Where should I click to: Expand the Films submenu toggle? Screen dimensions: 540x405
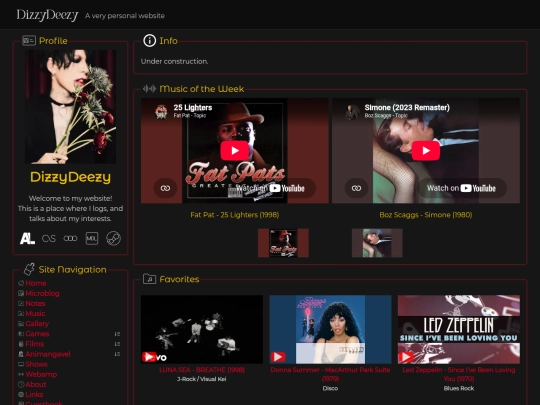point(117,344)
